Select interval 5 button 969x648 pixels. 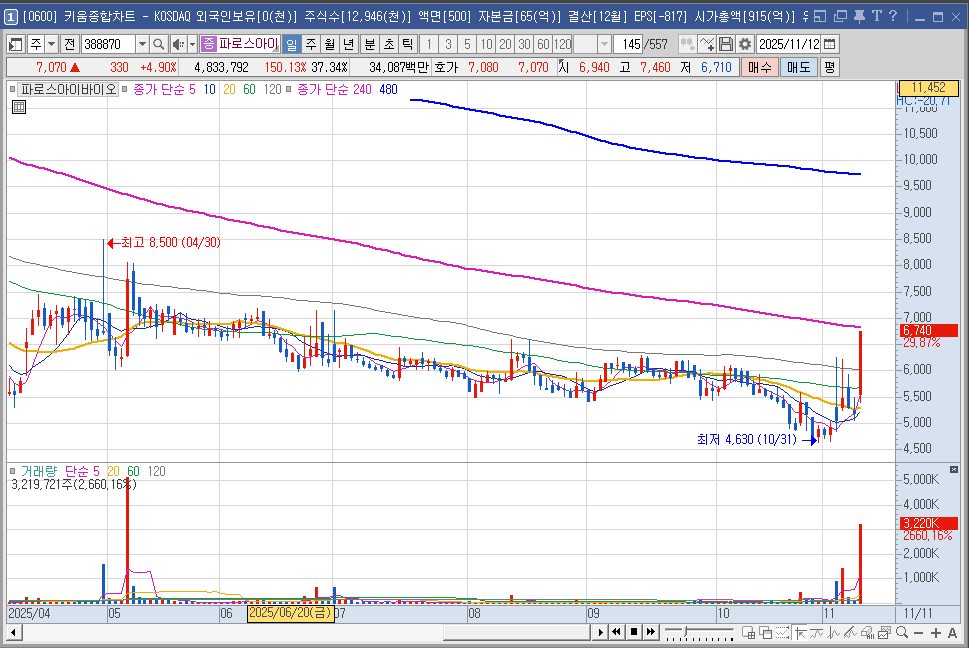[467, 44]
